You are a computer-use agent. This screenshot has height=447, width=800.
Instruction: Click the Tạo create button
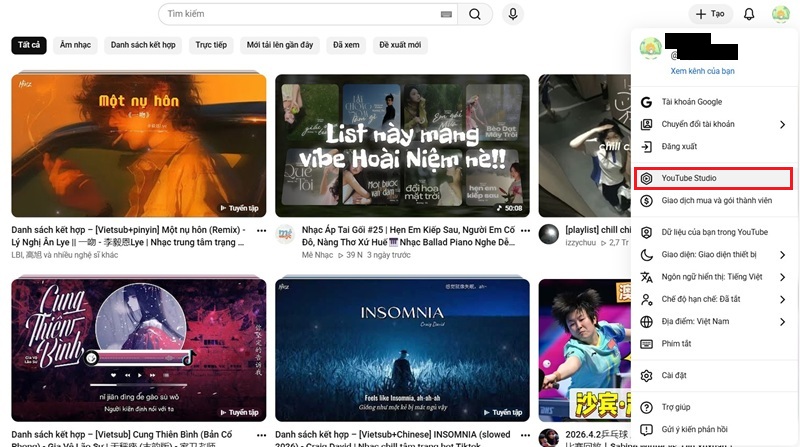[x=710, y=14]
